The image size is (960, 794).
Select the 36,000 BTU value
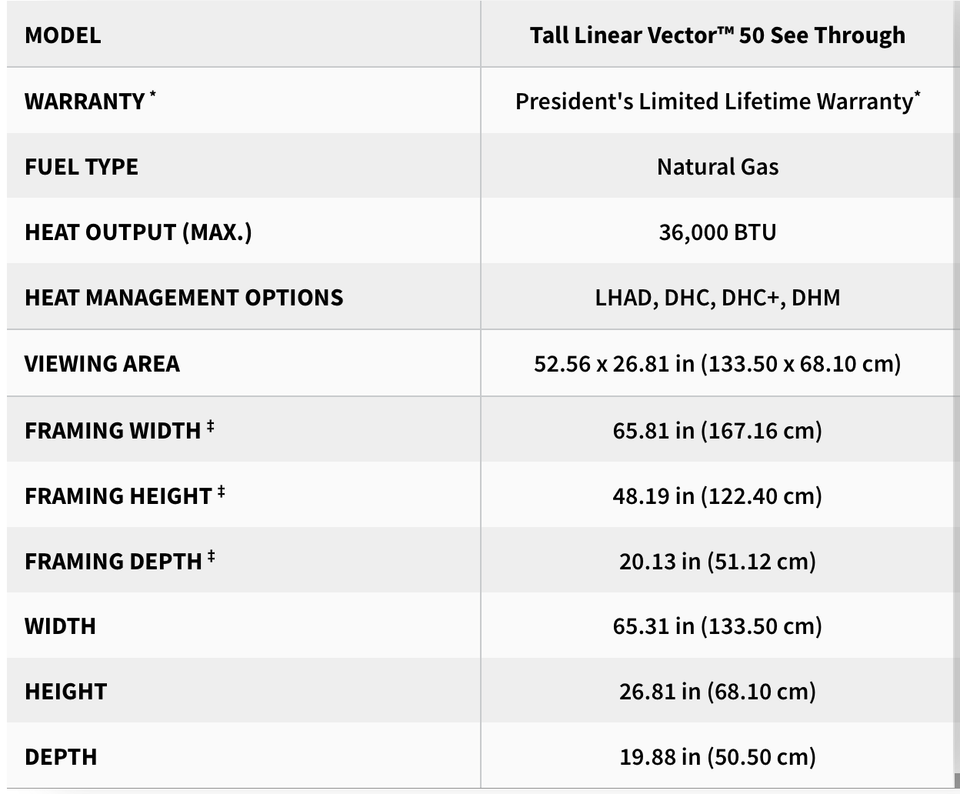718,232
